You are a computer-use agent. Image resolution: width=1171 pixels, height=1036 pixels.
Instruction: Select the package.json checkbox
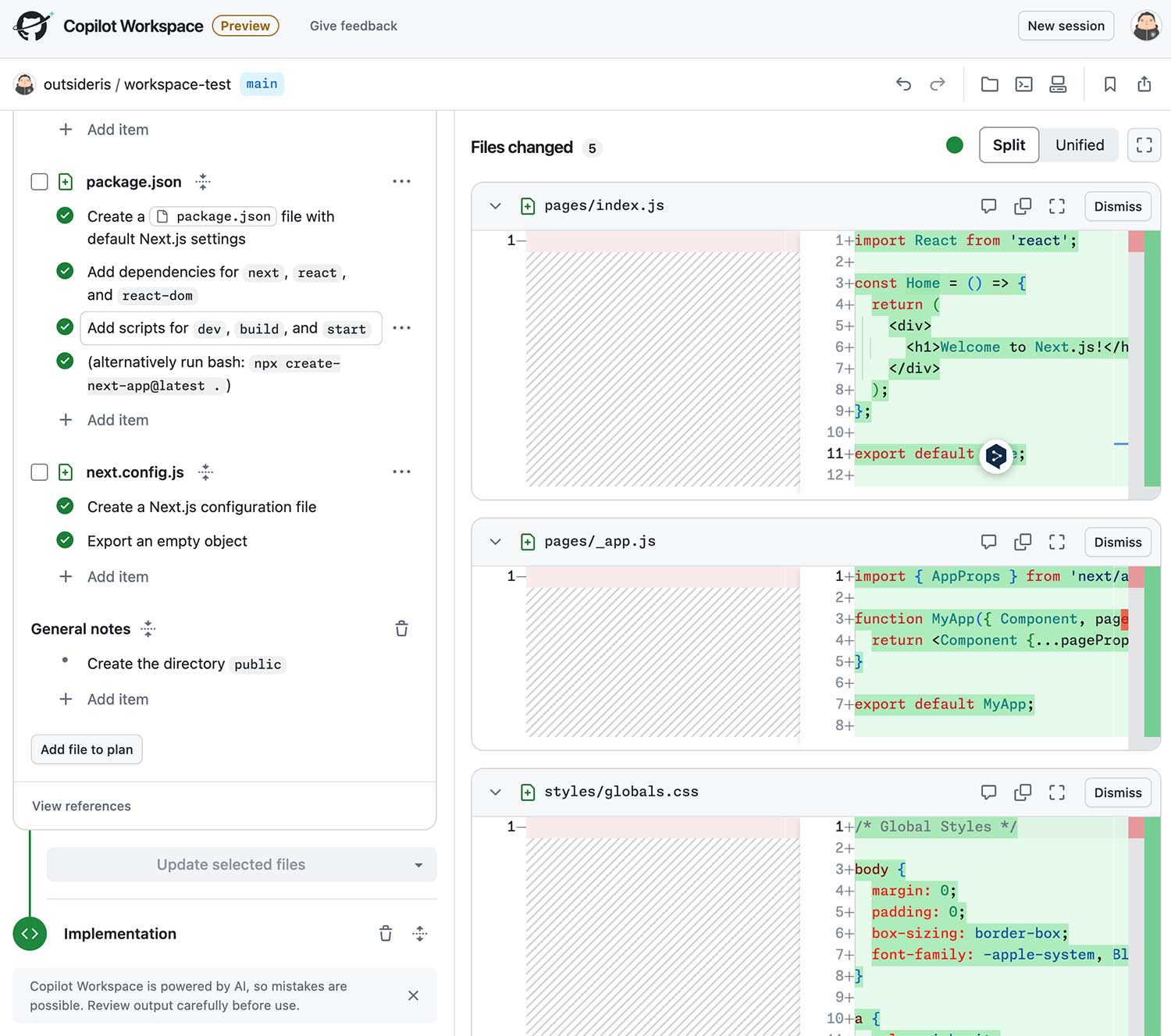coord(39,182)
